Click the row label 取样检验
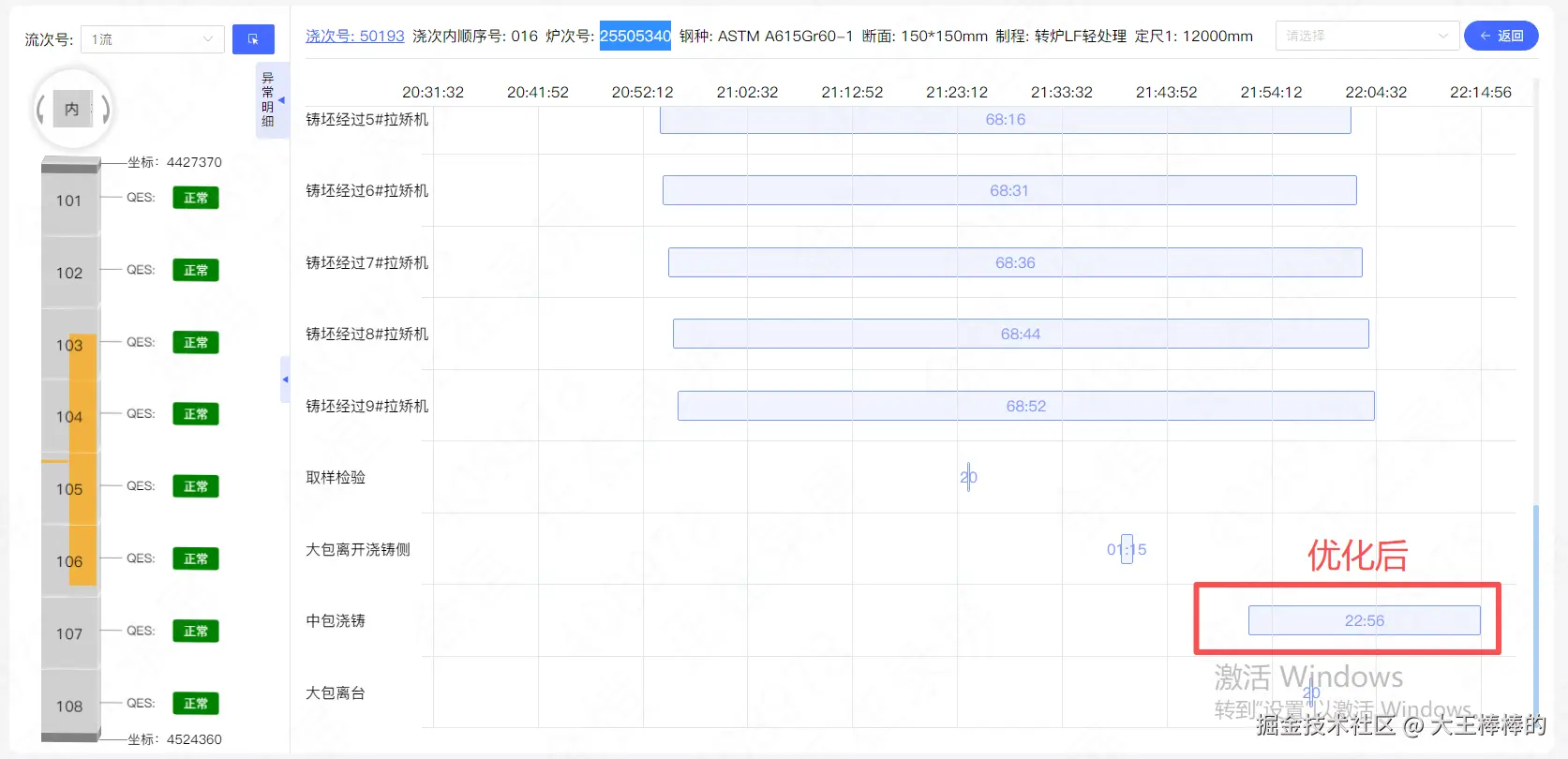 tap(336, 477)
